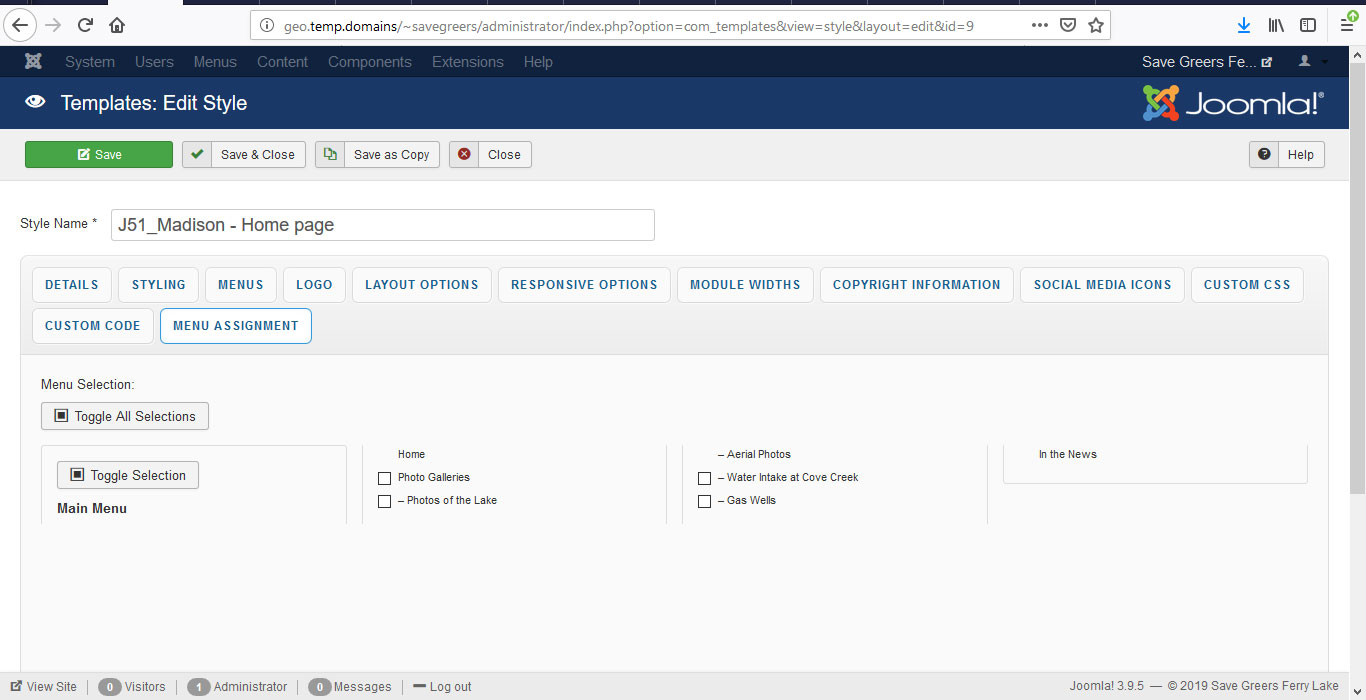The image size is (1366, 700).
Task: Open the browser ellipsis page actions menu
Action: (1039, 25)
